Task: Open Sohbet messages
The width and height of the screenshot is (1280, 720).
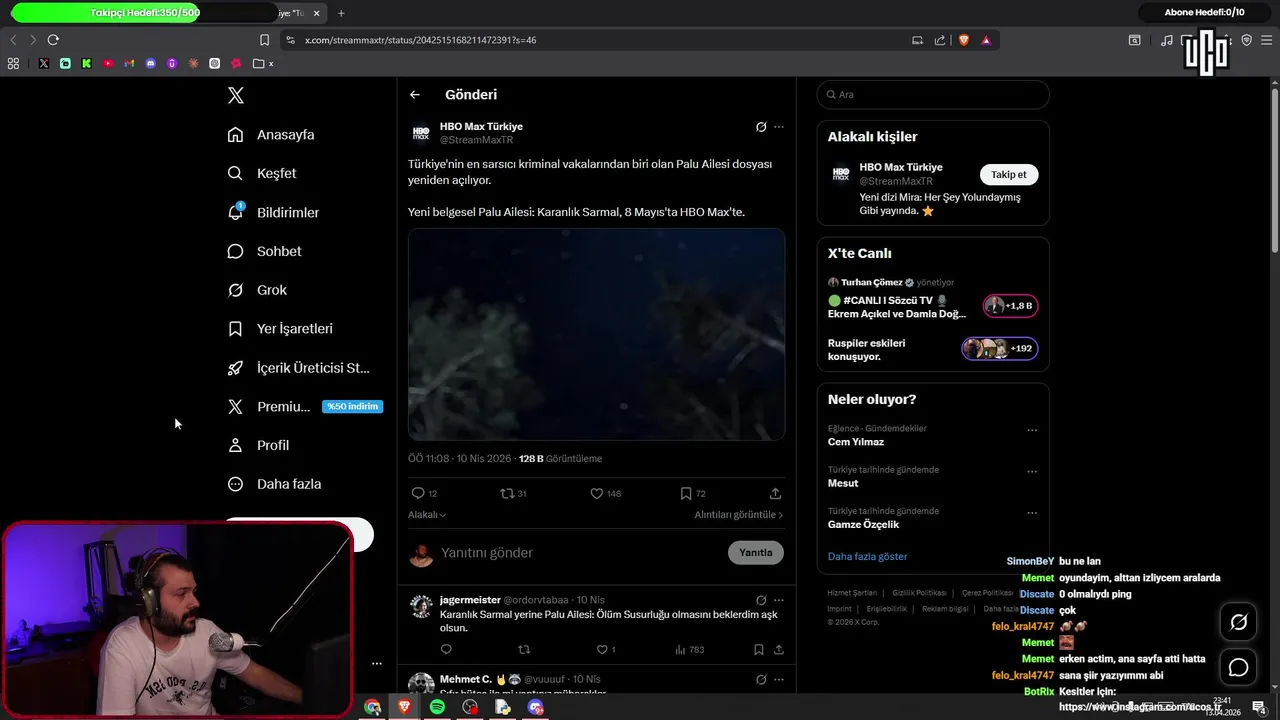Action: [x=264, y=251]
